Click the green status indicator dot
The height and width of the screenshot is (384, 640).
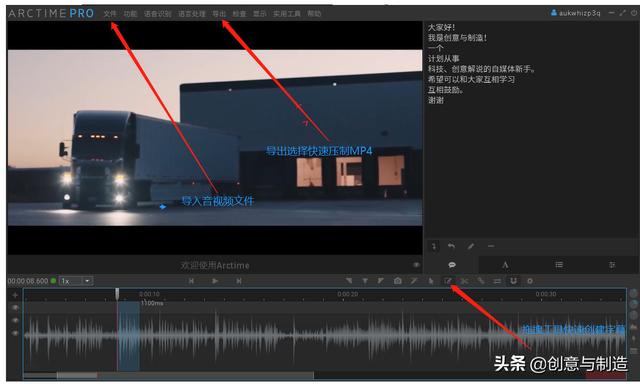coord(53,281)
